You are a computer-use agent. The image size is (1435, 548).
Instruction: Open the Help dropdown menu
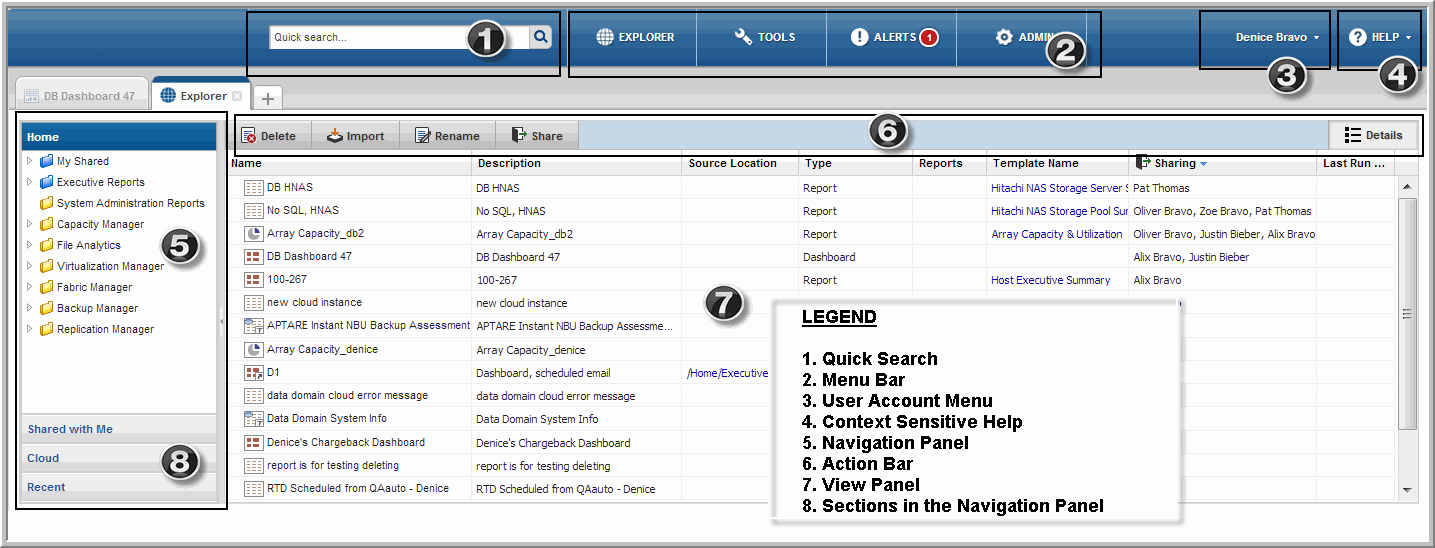click(1379, 38)
